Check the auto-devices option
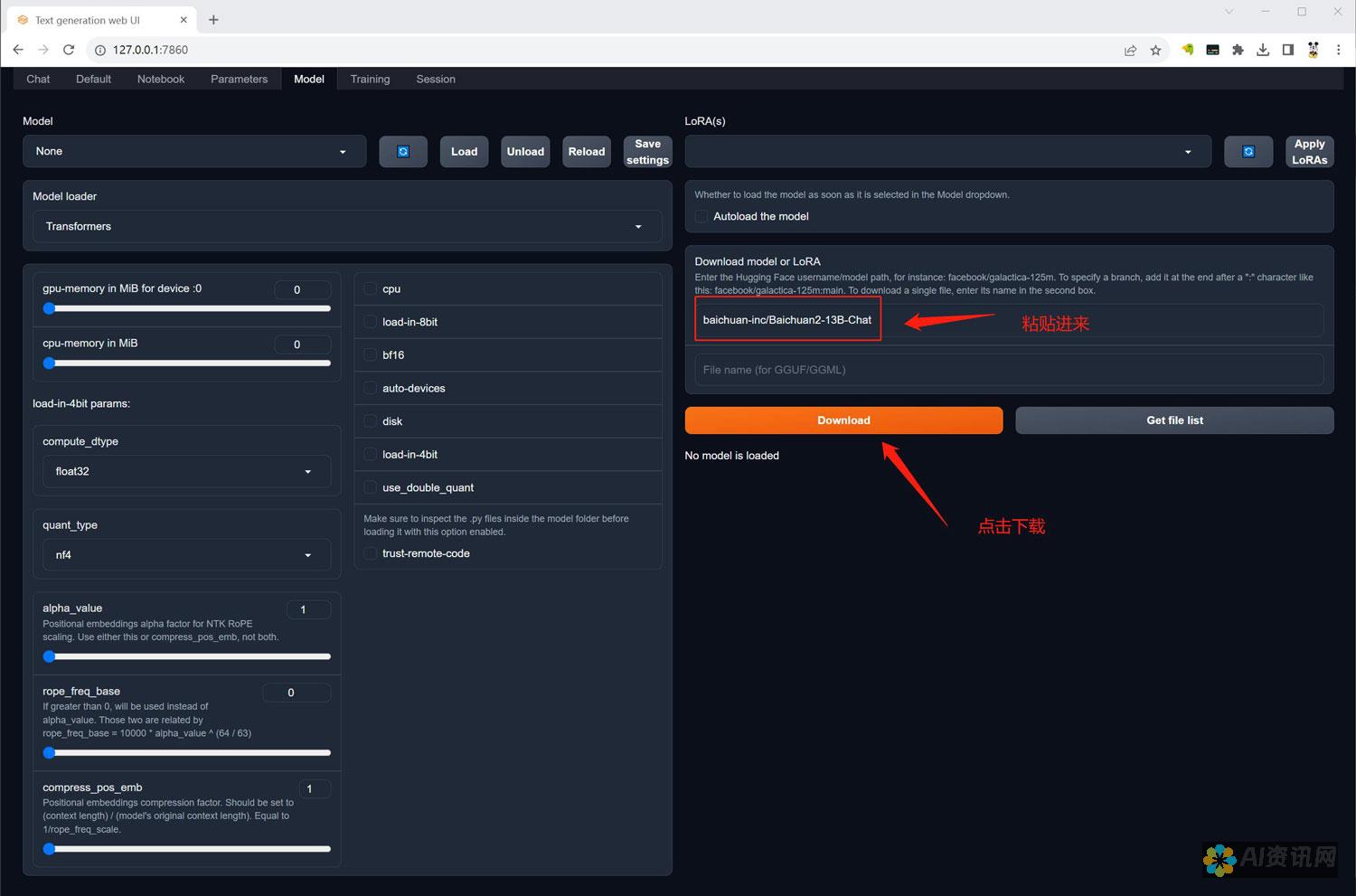The image size is (1356, 896). pos(370,389)
